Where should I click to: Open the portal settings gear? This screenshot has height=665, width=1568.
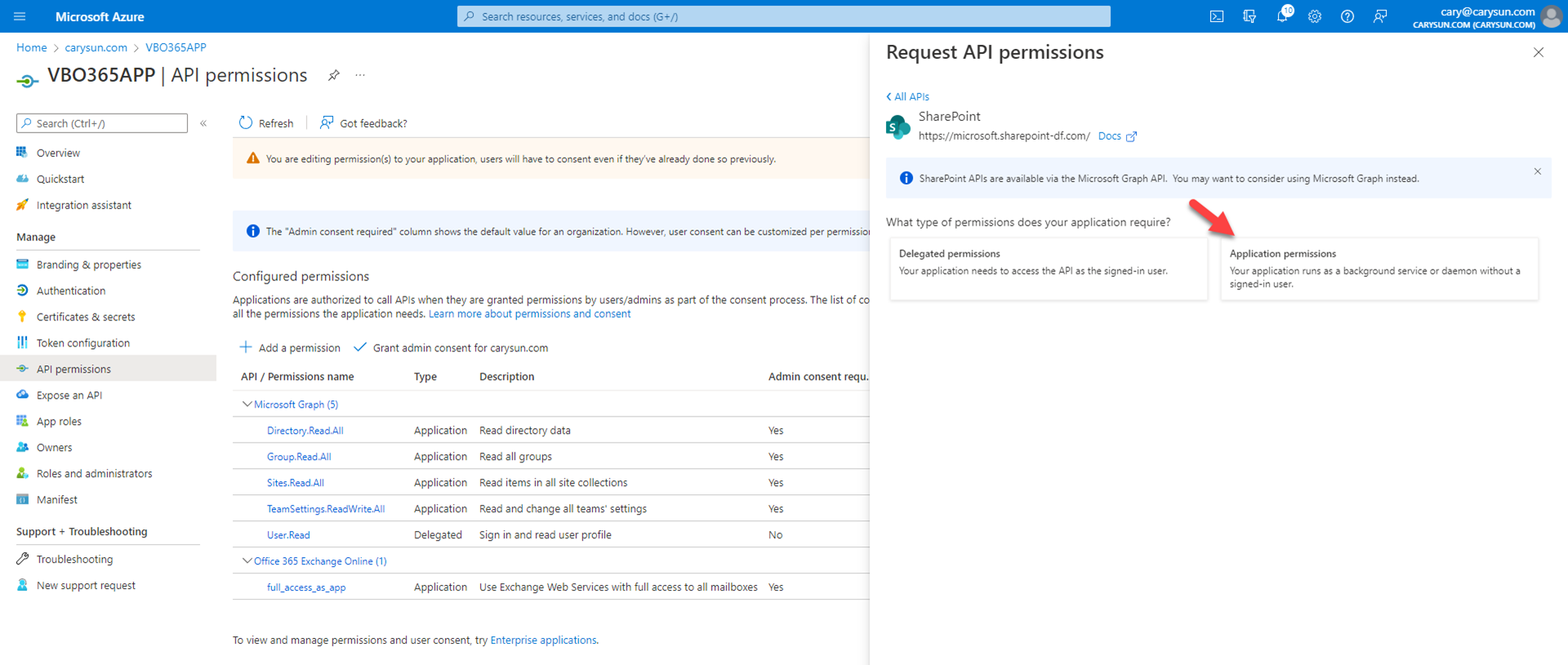click(x=1315, y=16)
